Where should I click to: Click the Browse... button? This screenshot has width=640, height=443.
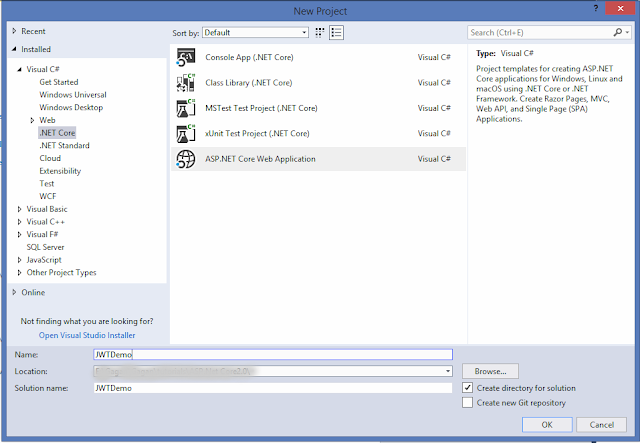490,371
